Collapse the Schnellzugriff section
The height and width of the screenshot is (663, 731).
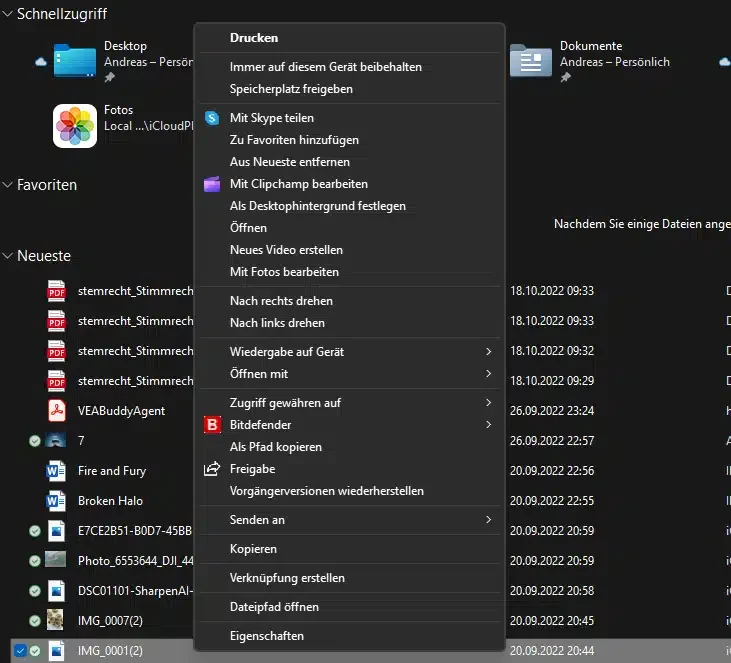coord(8,15)
